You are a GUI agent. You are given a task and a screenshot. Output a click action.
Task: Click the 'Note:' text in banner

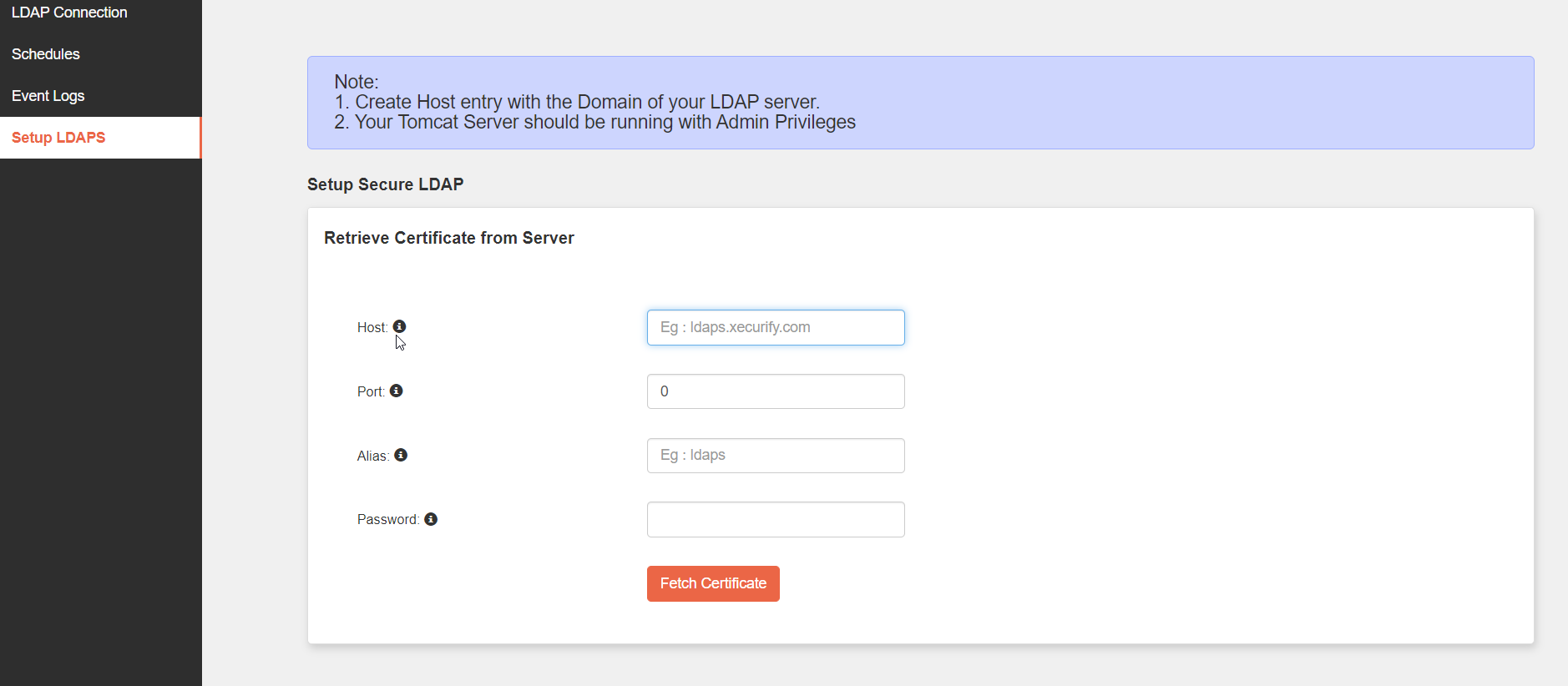pos(357,82)
